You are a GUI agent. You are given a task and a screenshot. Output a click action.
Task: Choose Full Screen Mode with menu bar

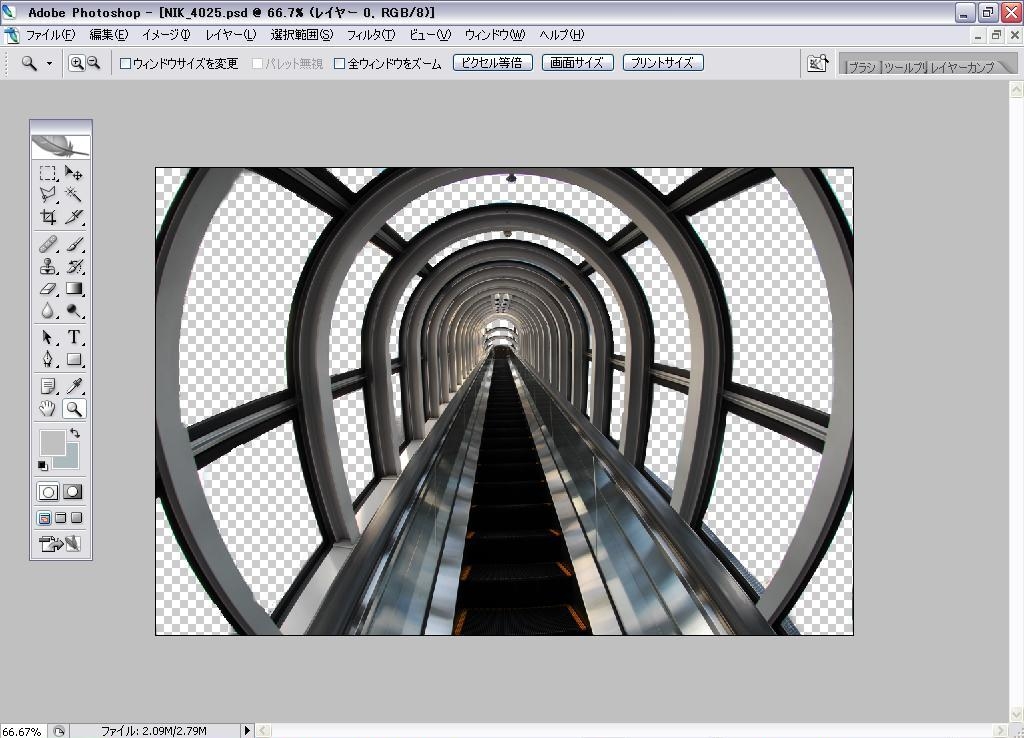[x=61, y=518]
